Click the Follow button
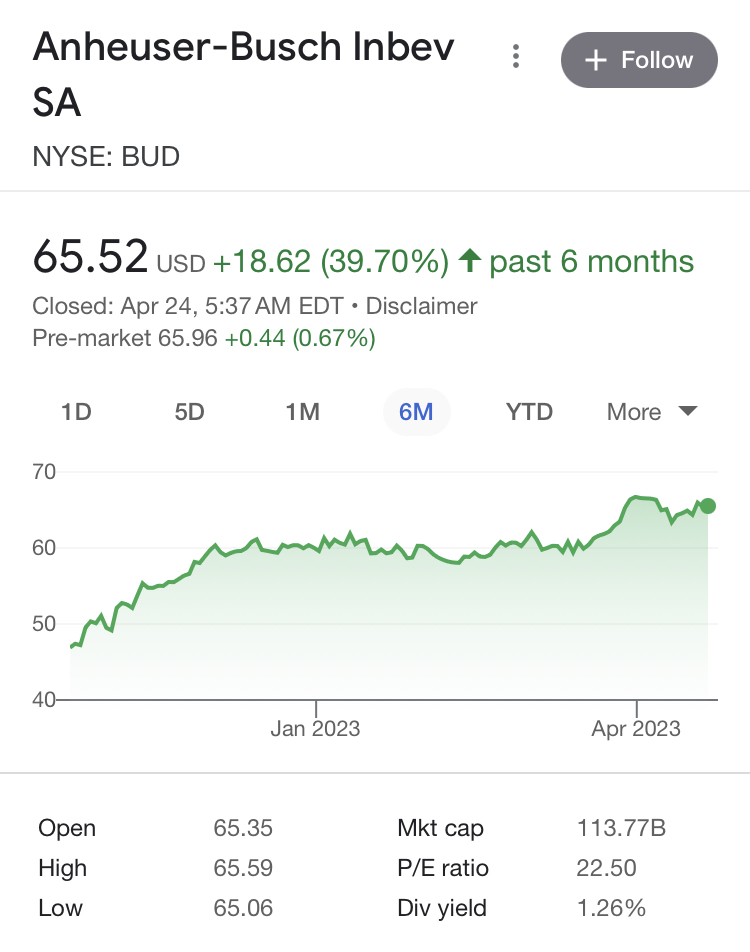 point(639,60)
